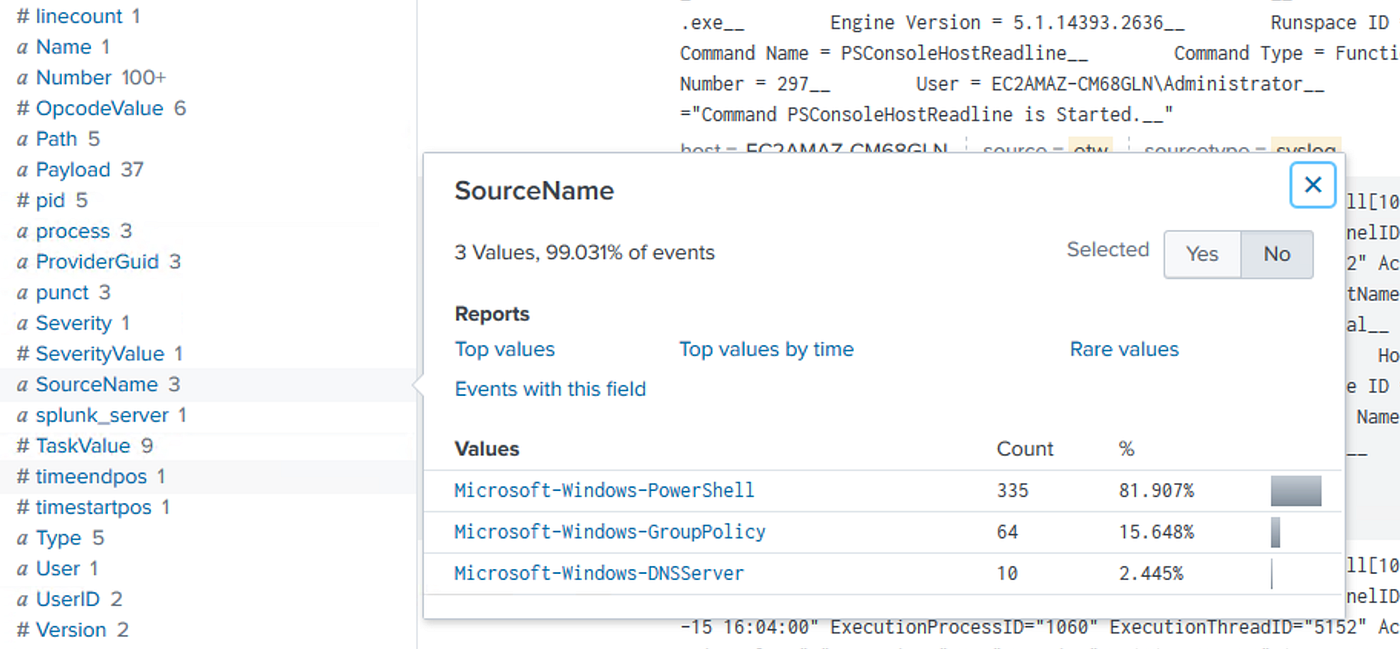
Task: Click the # icon beside timeendpos
Action: point(23,477)
